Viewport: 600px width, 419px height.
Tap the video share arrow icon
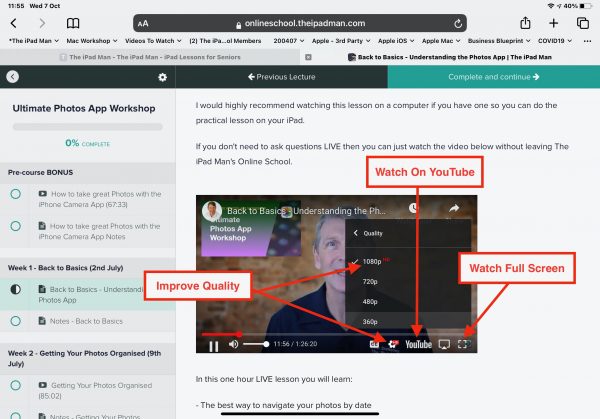pos(454,208)
